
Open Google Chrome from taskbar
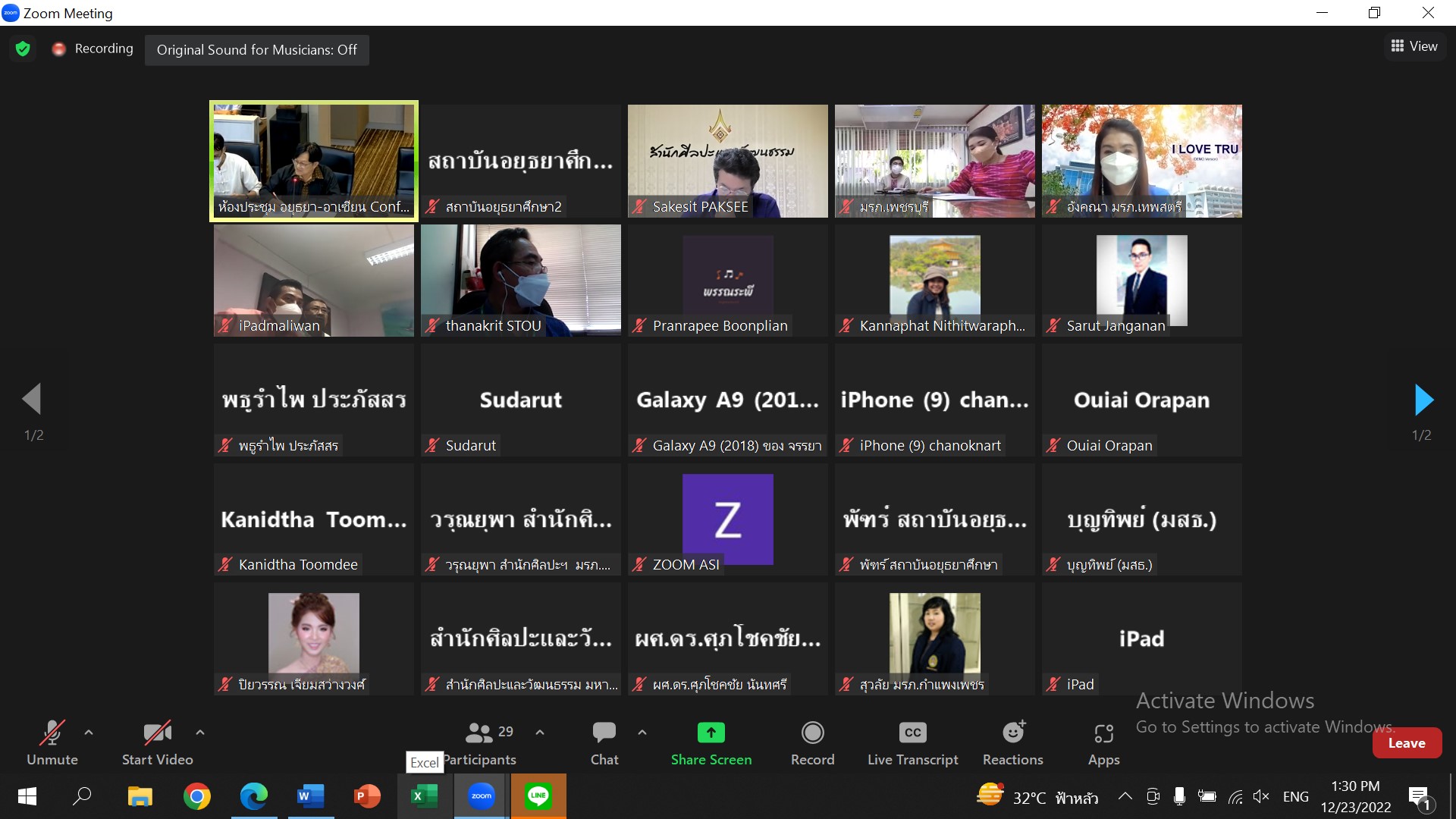click(x=197, y=796)
